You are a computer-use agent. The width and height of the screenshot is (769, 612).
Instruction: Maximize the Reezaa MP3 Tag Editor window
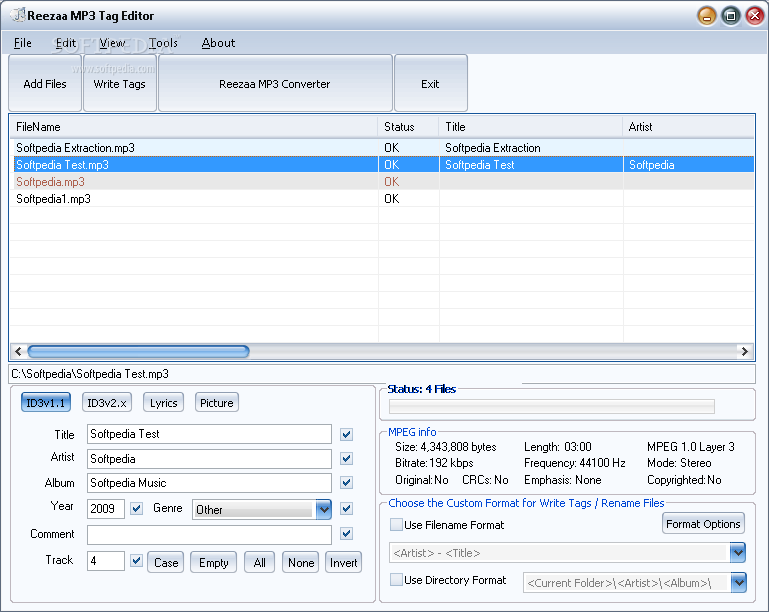731,17
